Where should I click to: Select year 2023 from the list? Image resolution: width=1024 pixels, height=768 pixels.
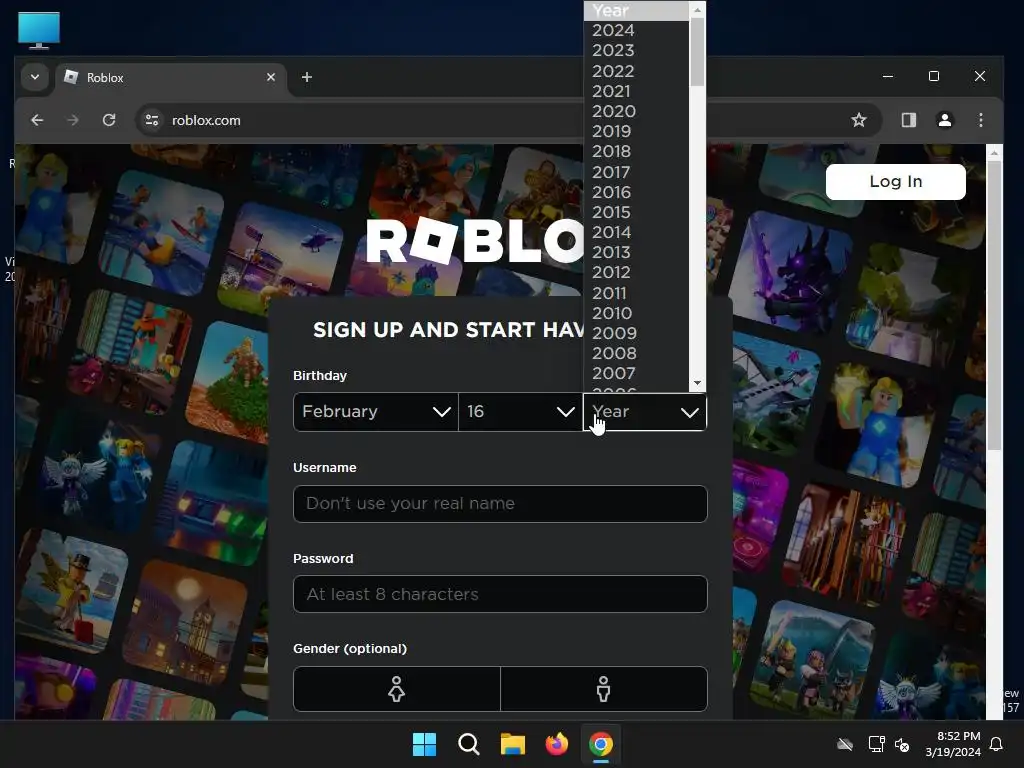point(635,50)
